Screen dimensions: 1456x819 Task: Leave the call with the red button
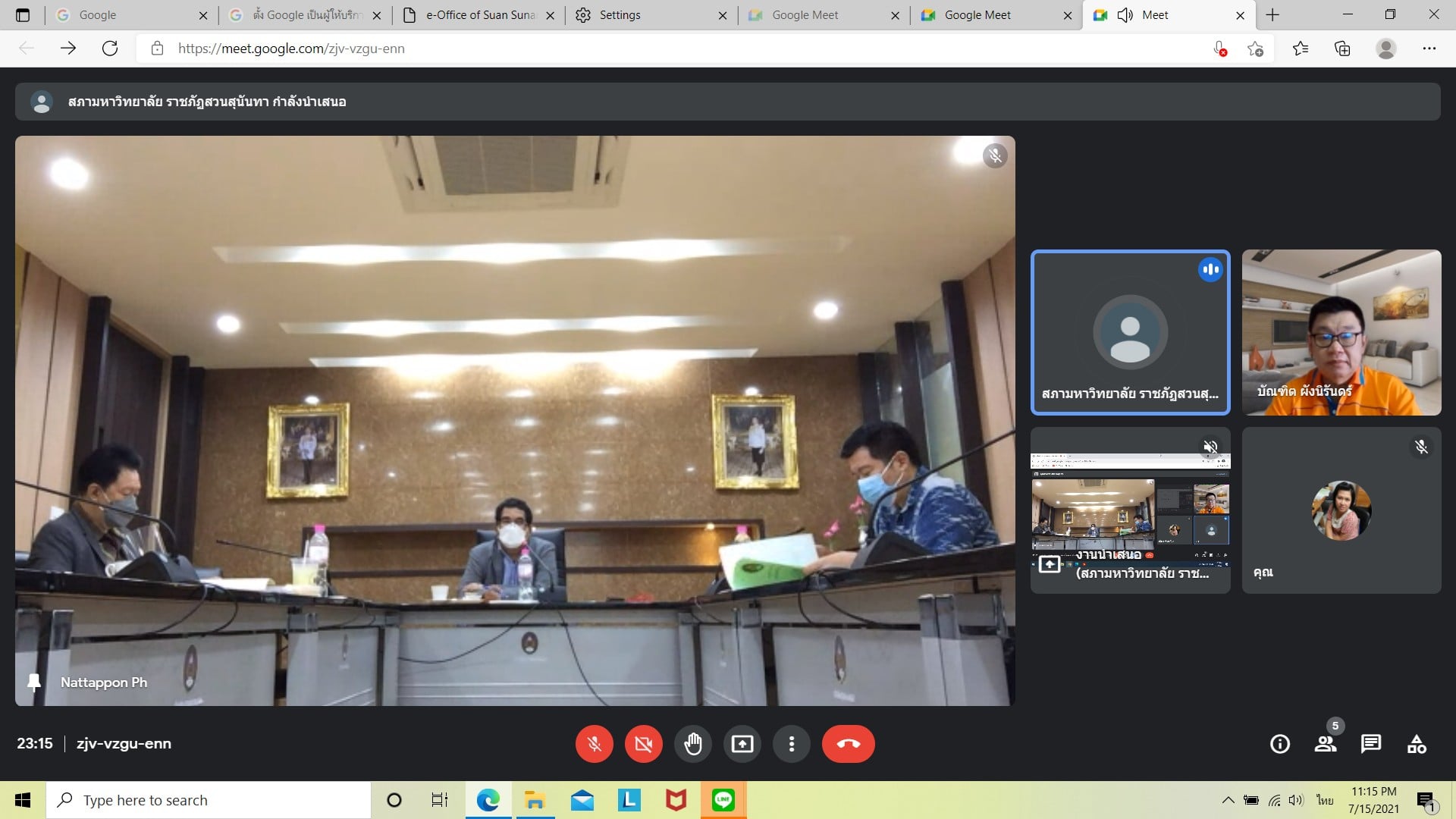tap(848, 744)
